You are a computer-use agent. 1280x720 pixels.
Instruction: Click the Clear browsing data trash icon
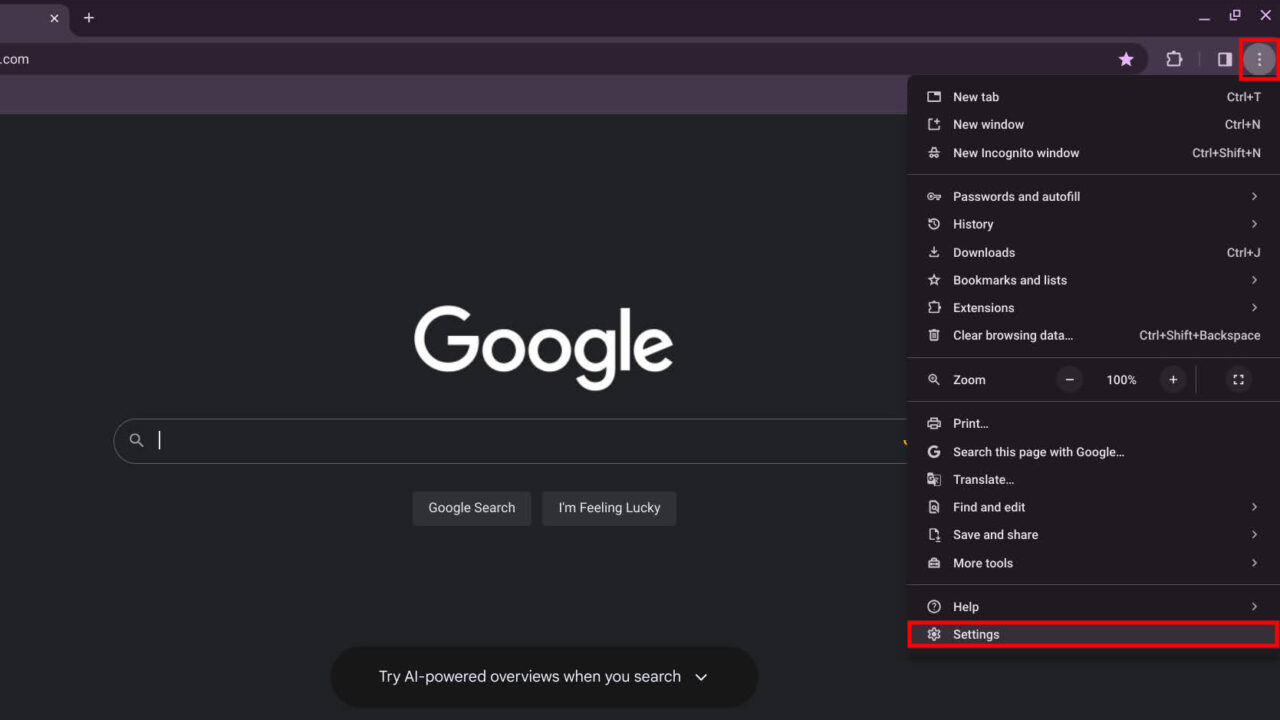coord(933,335)
